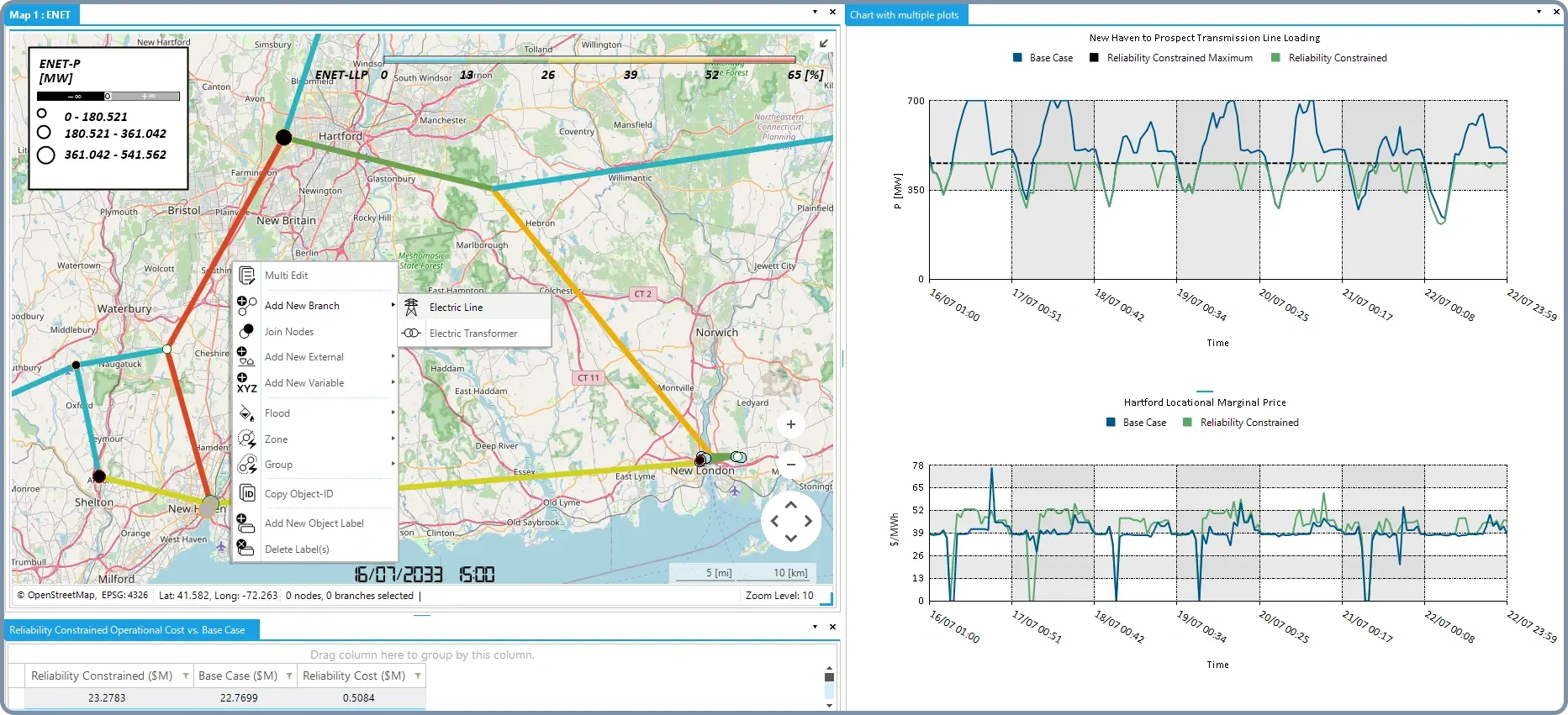Zoom out on the map with minus button

coord(790,465)
